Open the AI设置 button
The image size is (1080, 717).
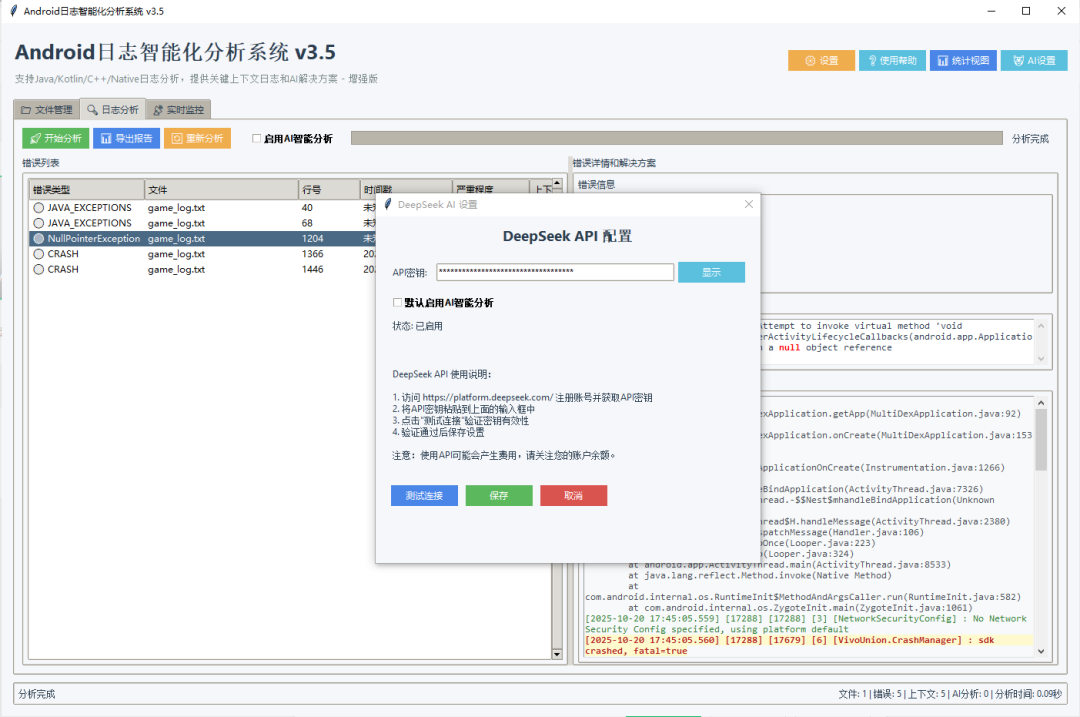[1034, 61]
